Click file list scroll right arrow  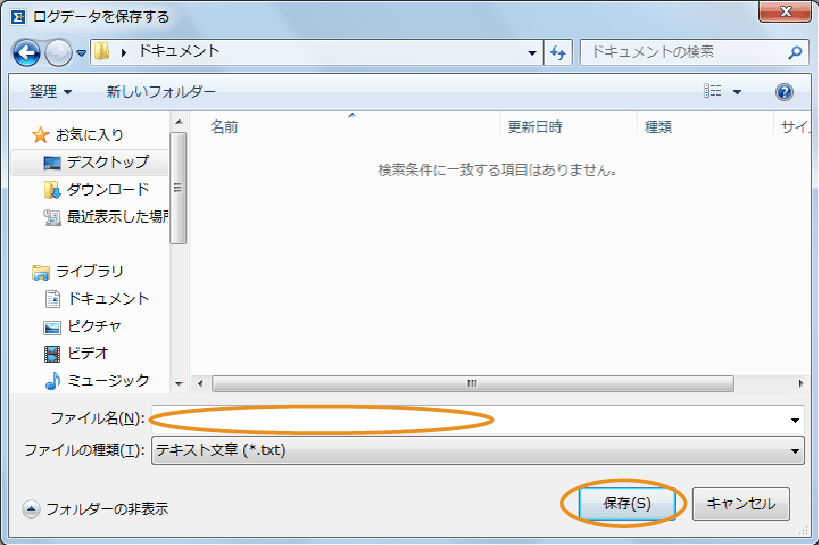[x=801, y=384]
